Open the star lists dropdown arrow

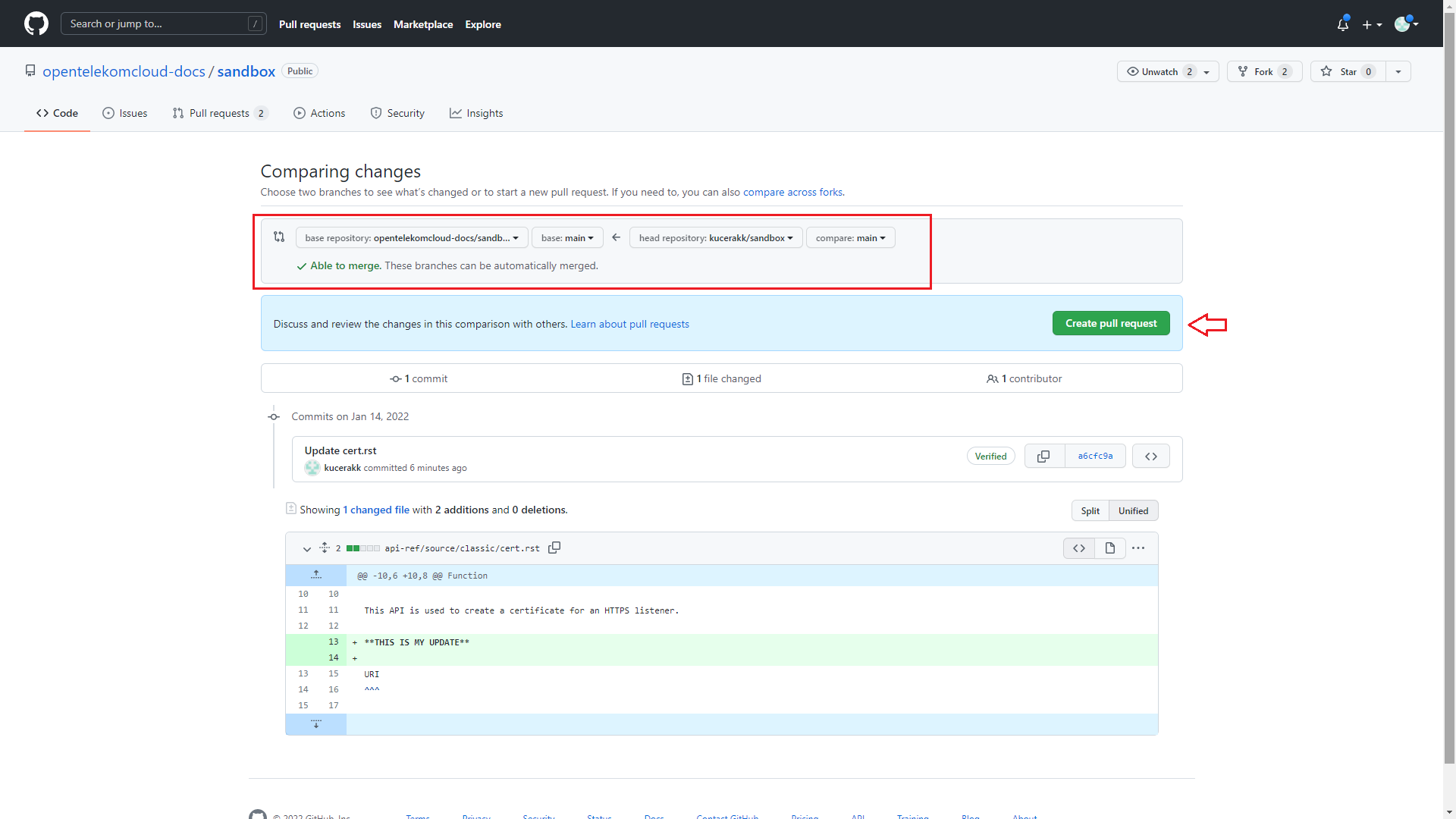tap(1398, 71)
